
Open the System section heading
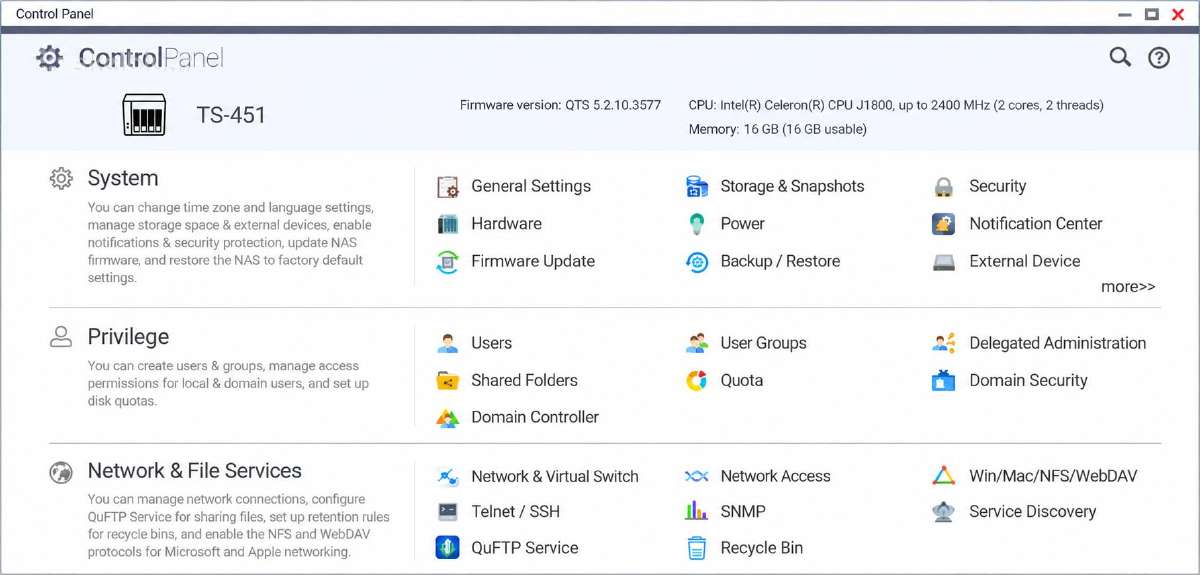click(123, 179)
